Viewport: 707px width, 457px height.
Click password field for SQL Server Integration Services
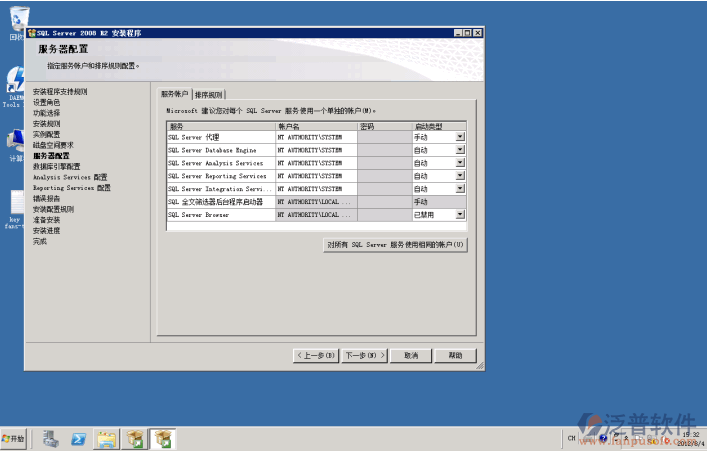click(384, 189)
